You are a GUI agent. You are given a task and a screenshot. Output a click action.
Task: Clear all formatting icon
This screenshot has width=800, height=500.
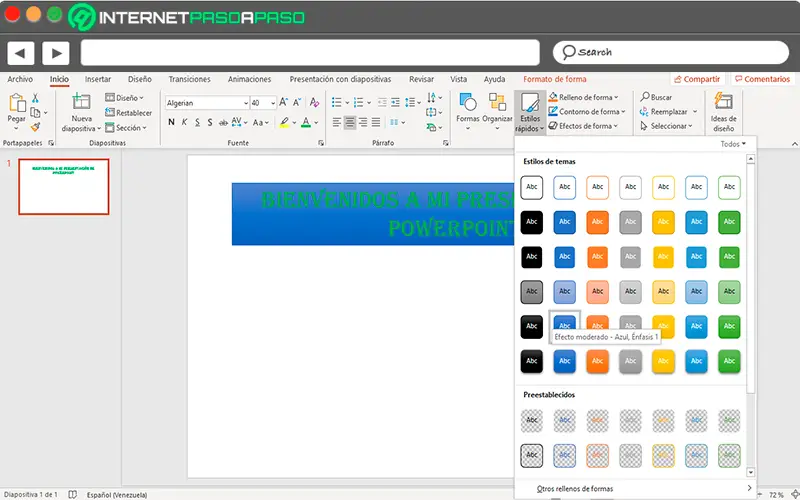314,103
